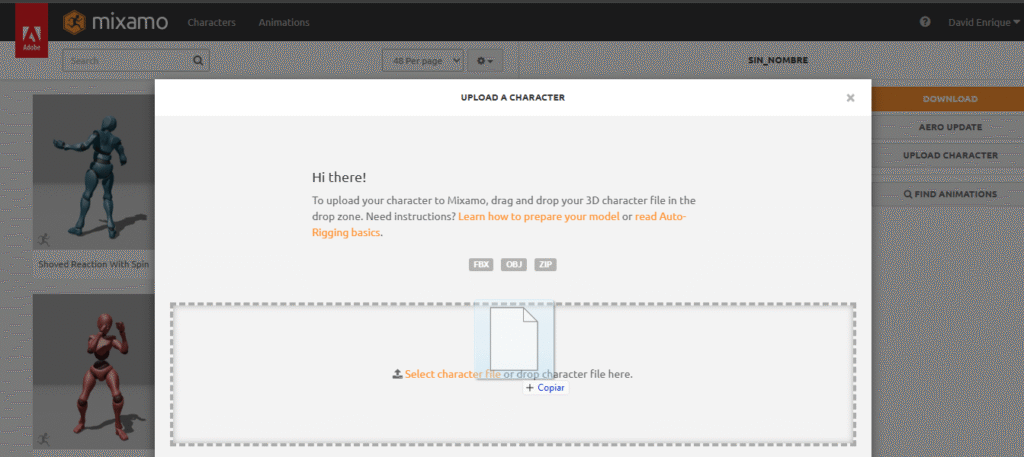
Task: Click the mixamo wordmark text
Action: click(130, 22)
